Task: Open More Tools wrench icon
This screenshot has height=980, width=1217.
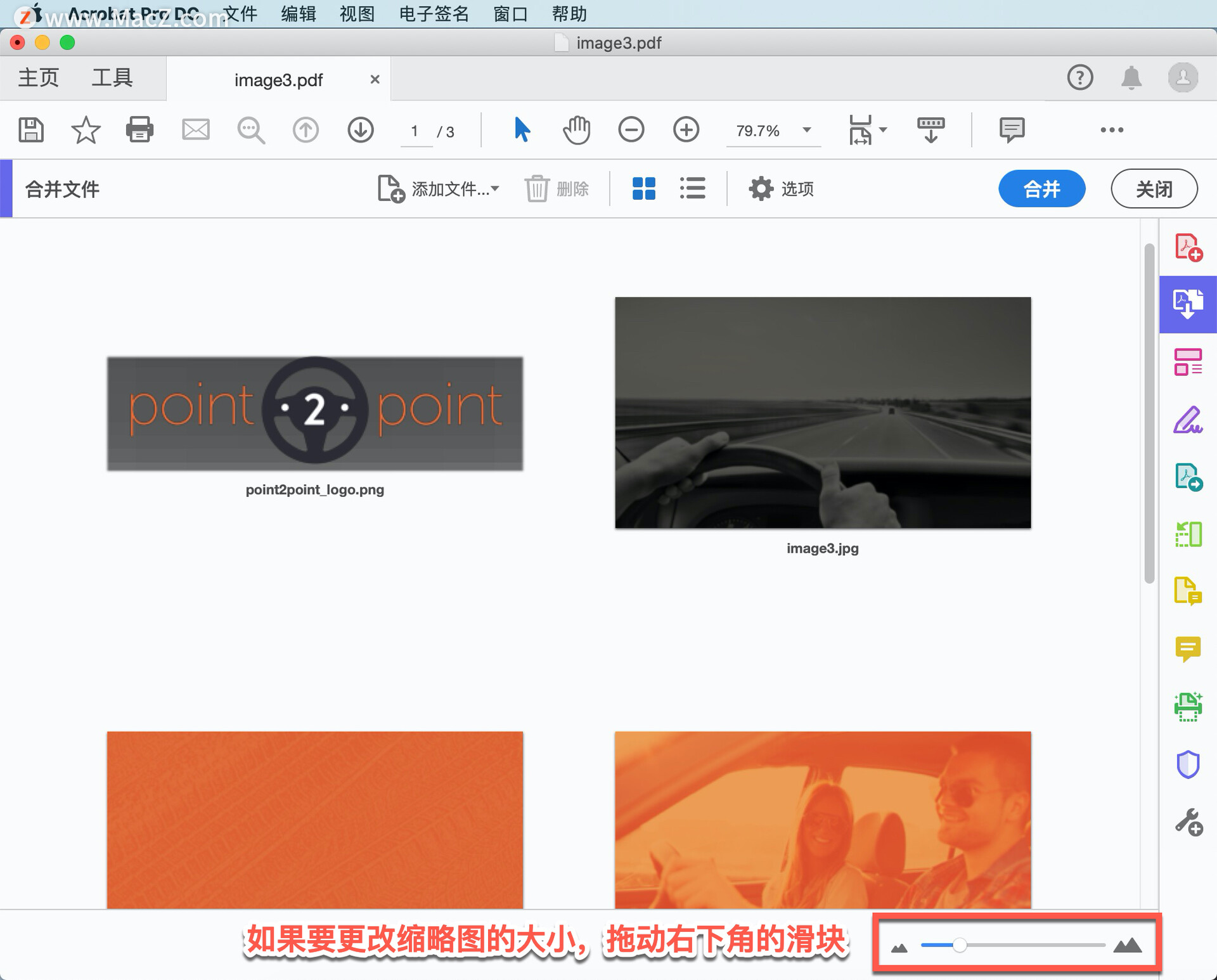Action: pos(1188,822)
